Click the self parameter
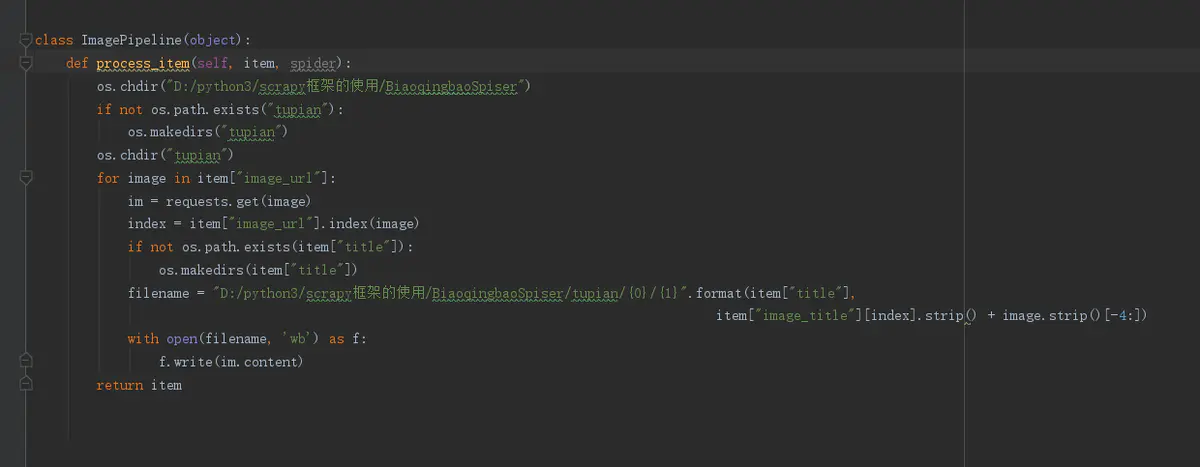The image size is (1200, 467). (x=215, y=63)
